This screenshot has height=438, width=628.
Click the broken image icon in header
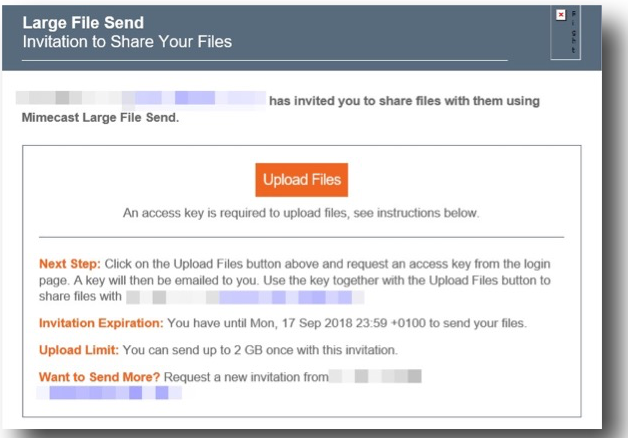tap(560, 15)
